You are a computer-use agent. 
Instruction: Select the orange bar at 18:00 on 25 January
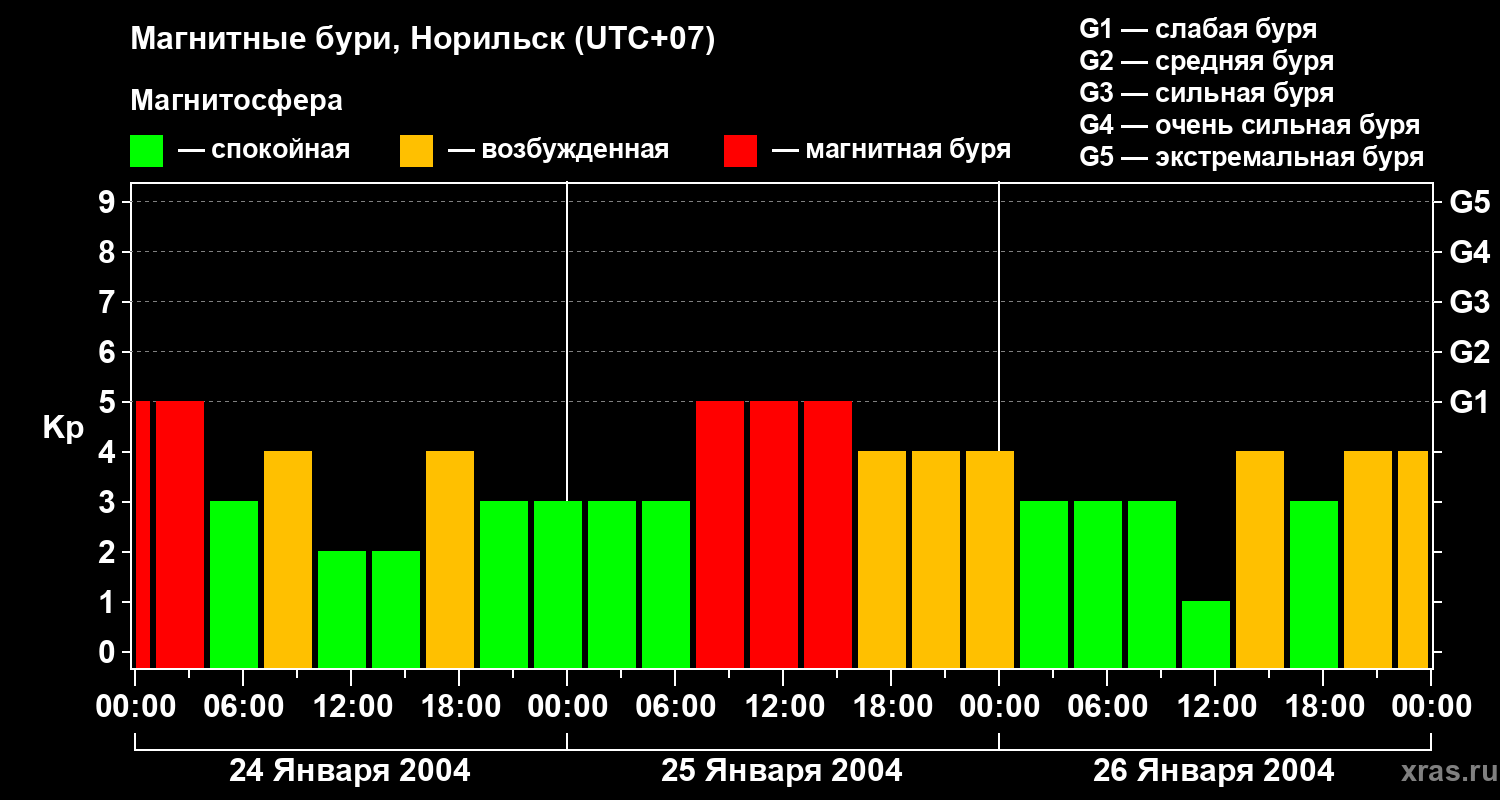click(882, 559)
